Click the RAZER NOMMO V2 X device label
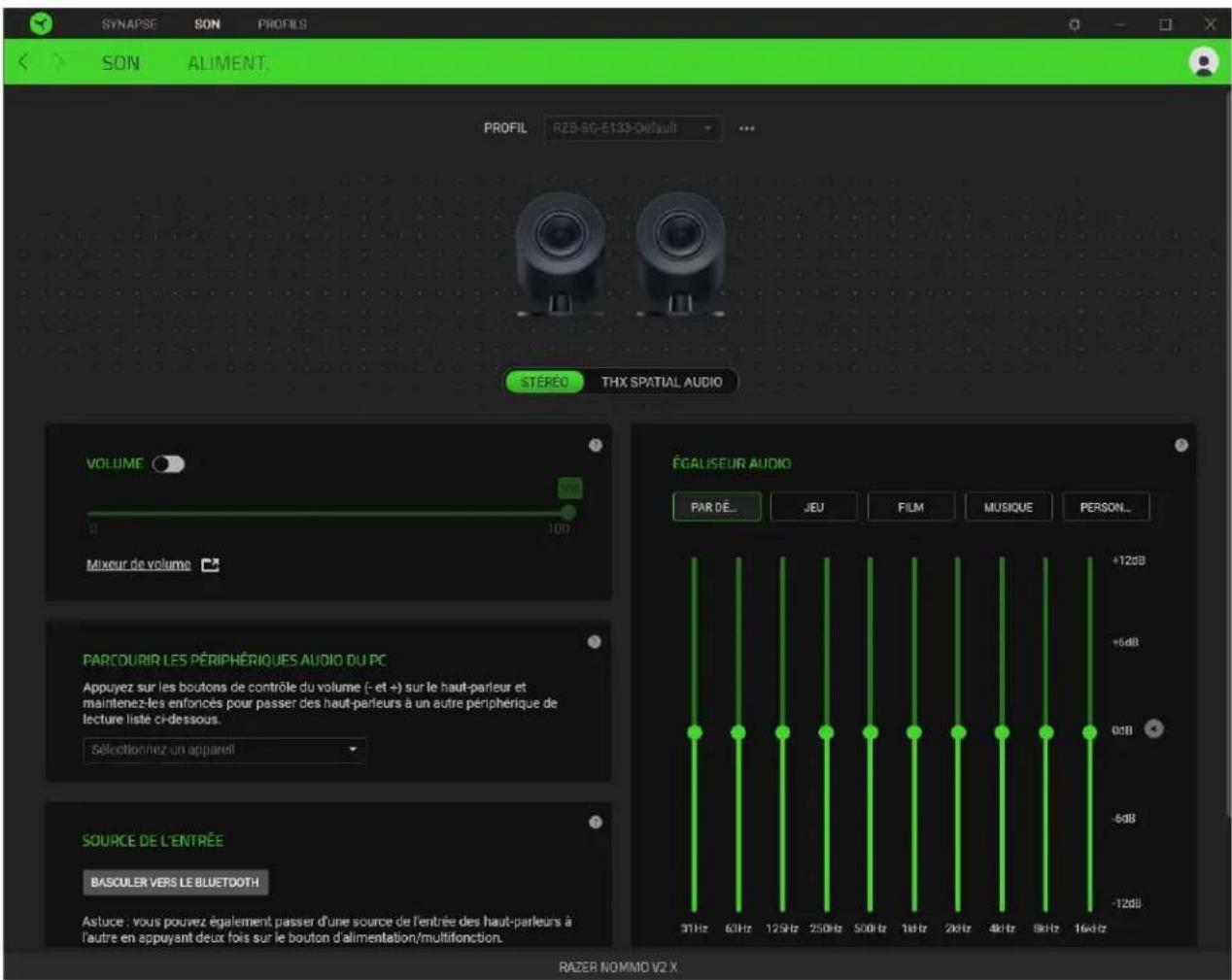1232x980 pixels. [618, 966]
